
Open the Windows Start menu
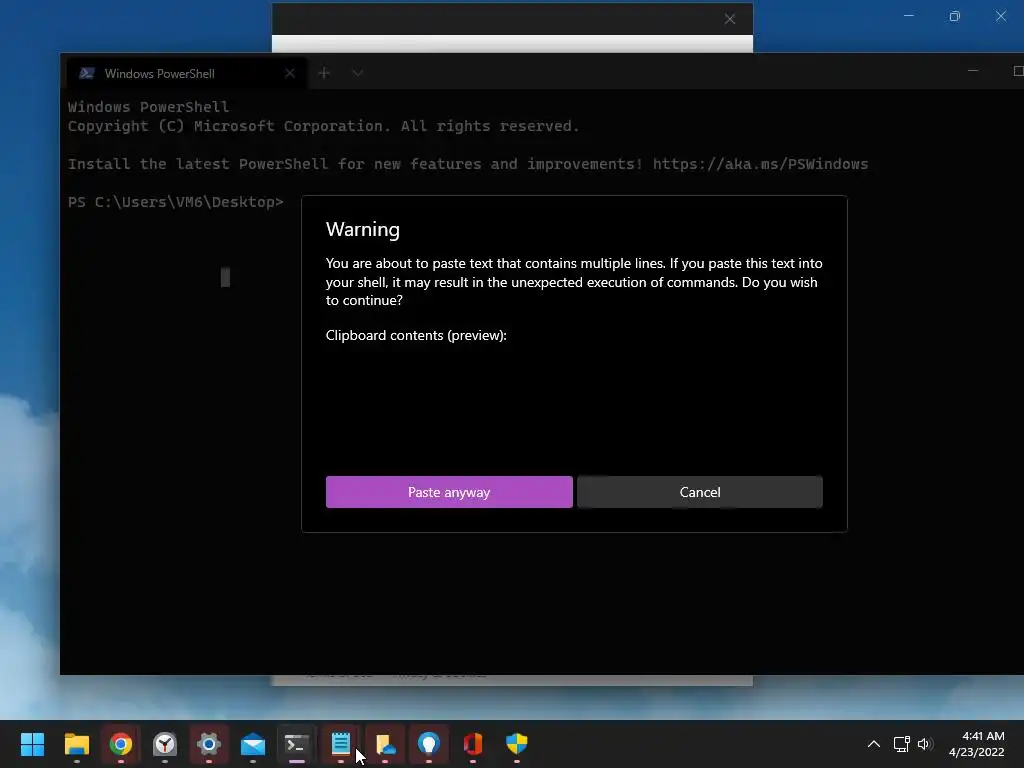(x=32, y=744)
